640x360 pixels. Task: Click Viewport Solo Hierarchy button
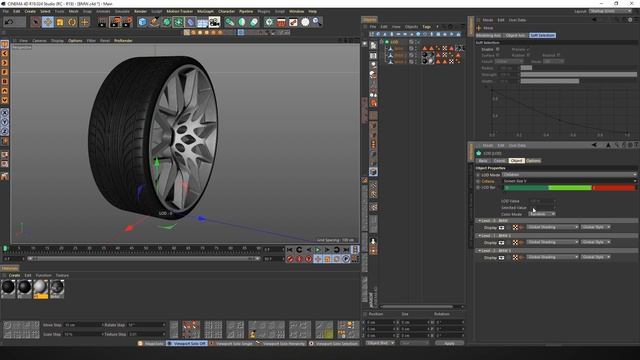coord(281,344)
